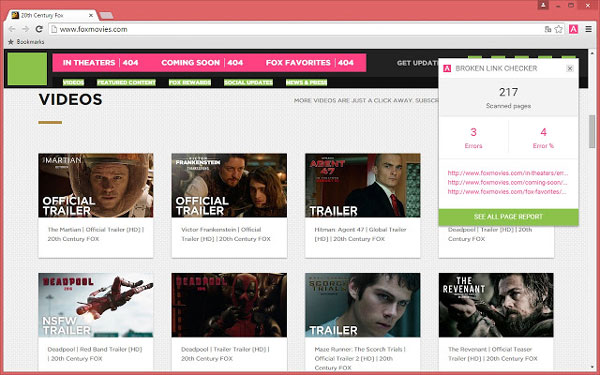Open the Chrome hamburger menu
The image size is (600, 375).
589,29
